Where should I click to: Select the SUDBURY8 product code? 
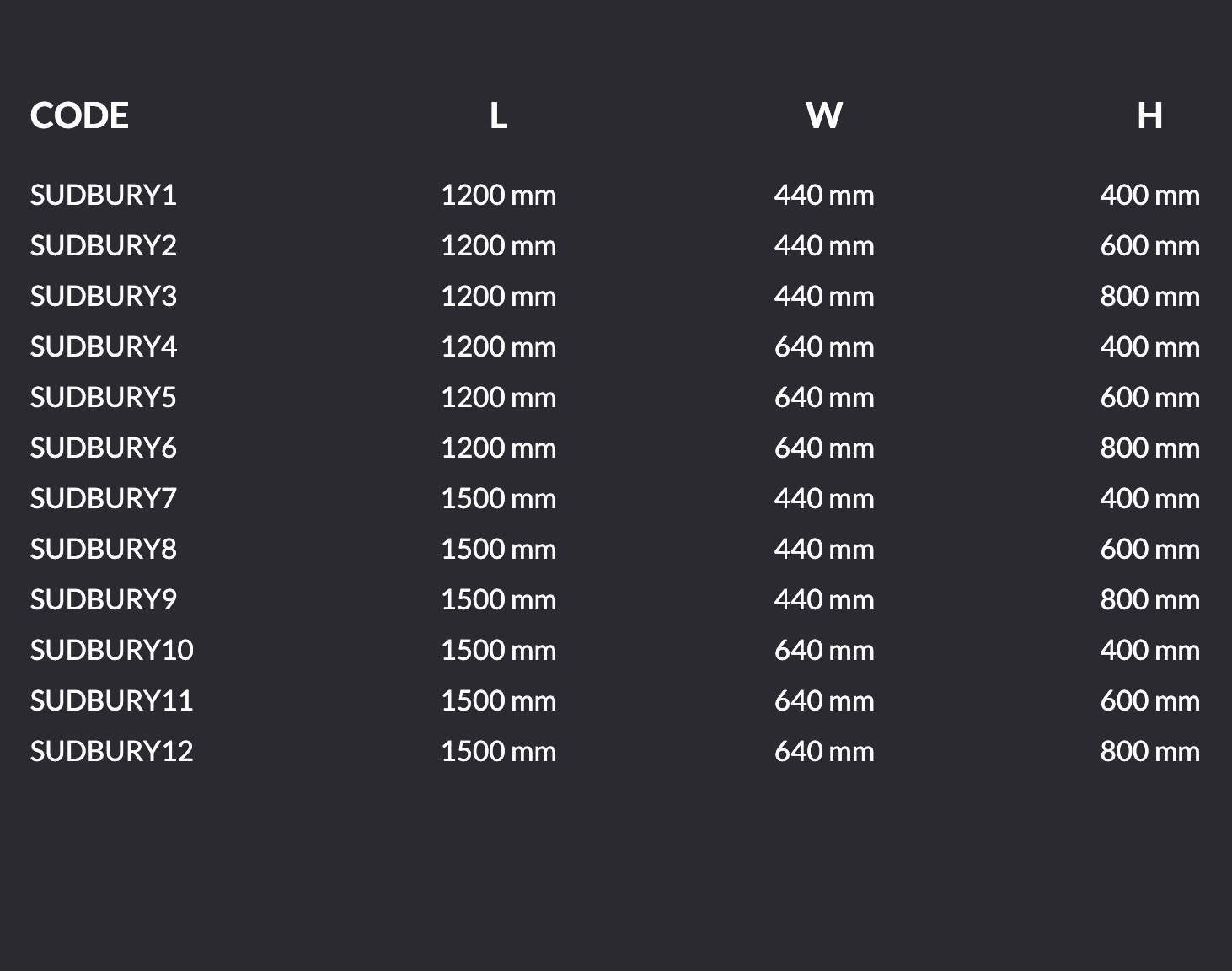pyautogui.click(x=103, y=549)
